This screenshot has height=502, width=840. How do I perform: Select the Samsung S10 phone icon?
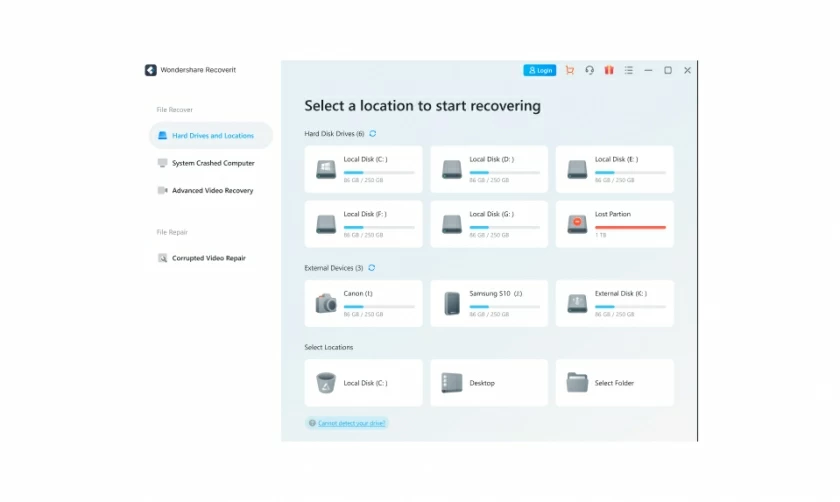pyautogui.click(x=452, y=303)
